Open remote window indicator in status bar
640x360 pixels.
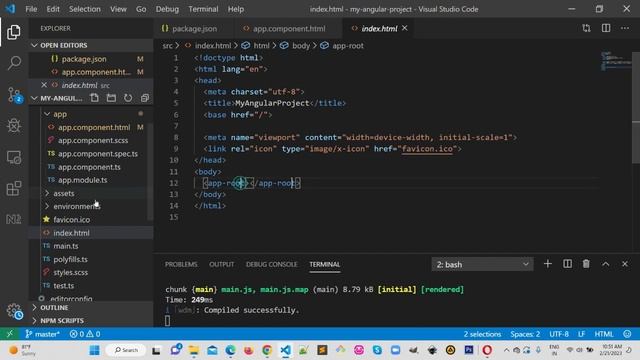(9, 334)
